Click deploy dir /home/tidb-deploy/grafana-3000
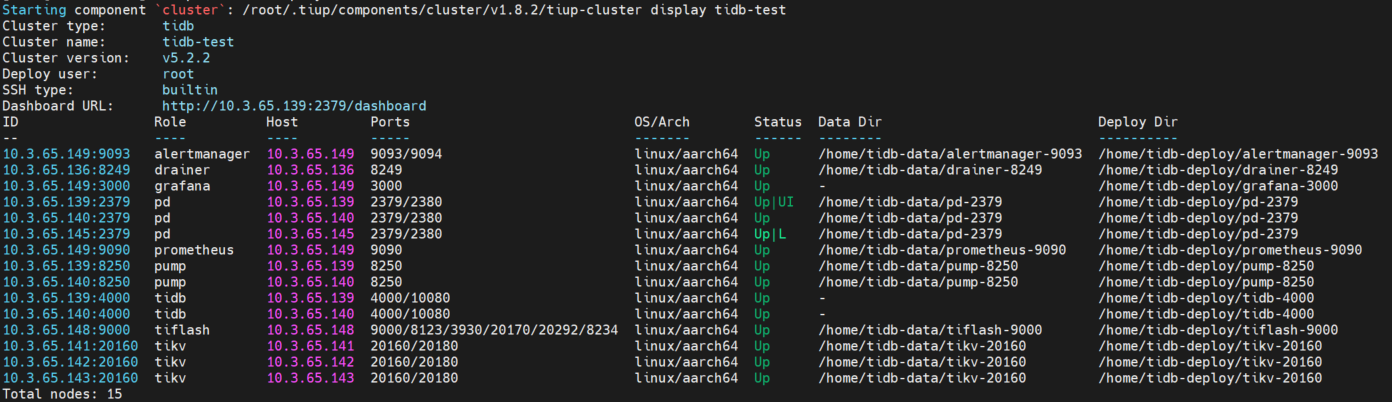Screen dimensions: 1392x402 click(x=1218, y=186)
